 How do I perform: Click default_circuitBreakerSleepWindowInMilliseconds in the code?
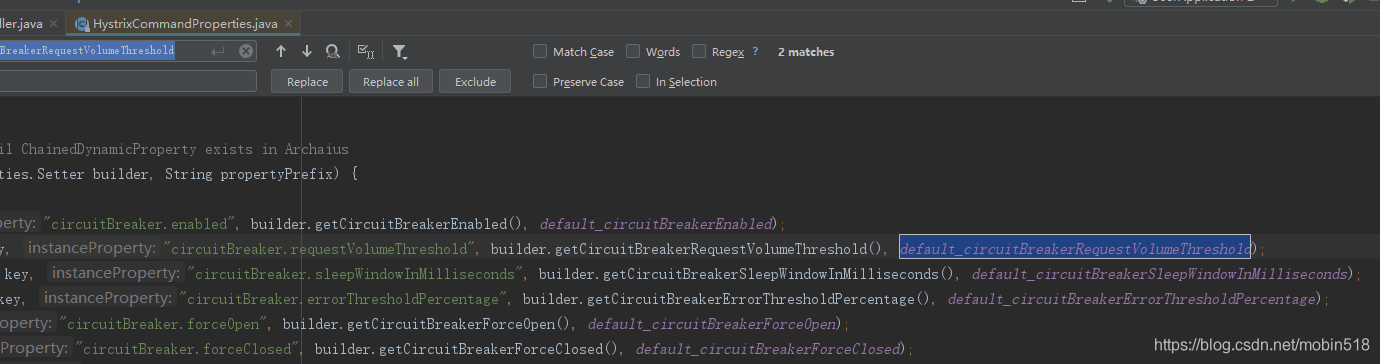[x=1160, y=273]
